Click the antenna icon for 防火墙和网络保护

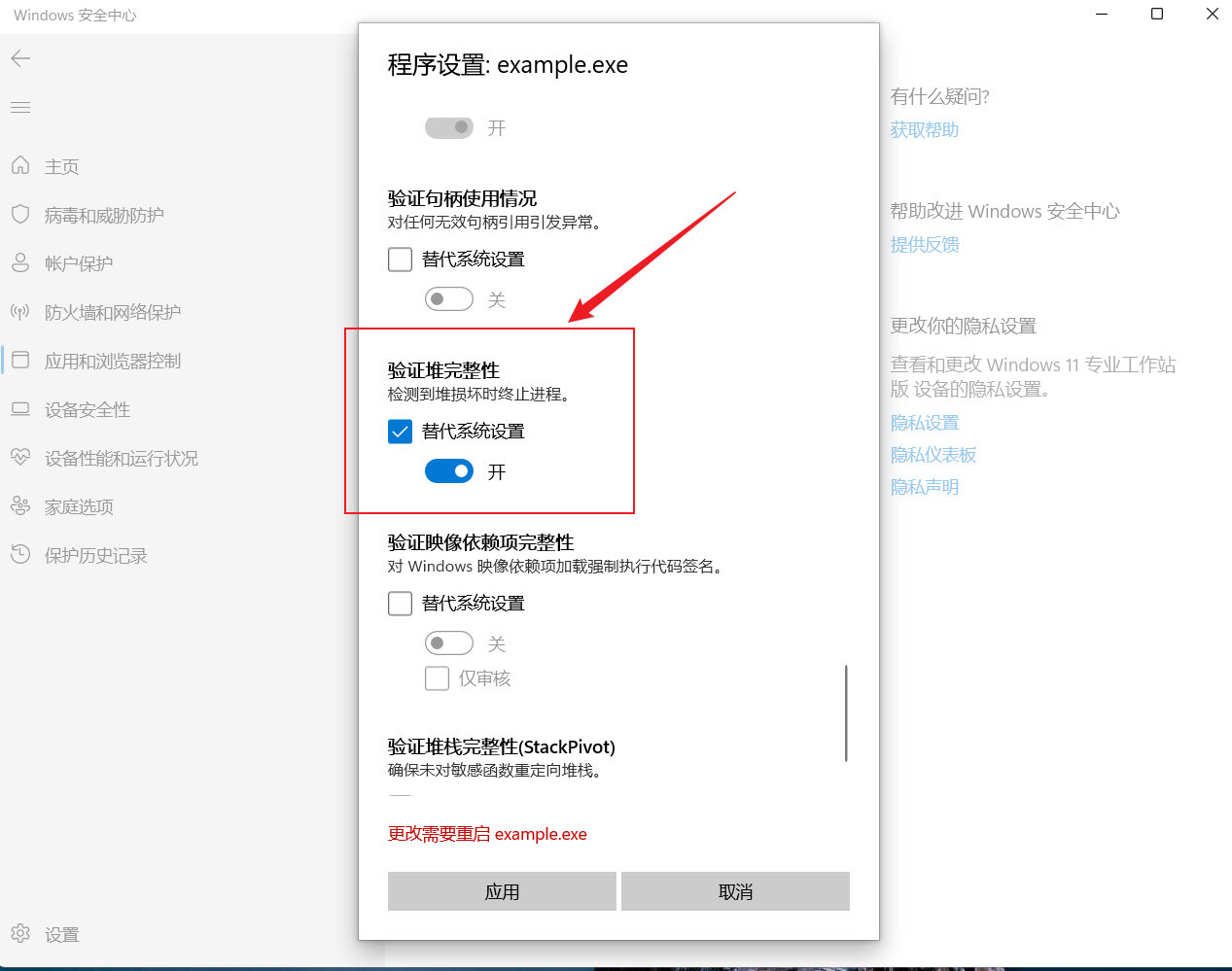click(20, 311)
